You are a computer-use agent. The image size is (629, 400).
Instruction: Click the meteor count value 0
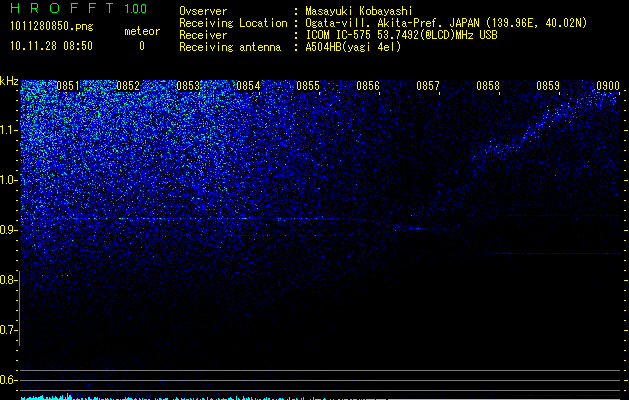click(142, 46)
